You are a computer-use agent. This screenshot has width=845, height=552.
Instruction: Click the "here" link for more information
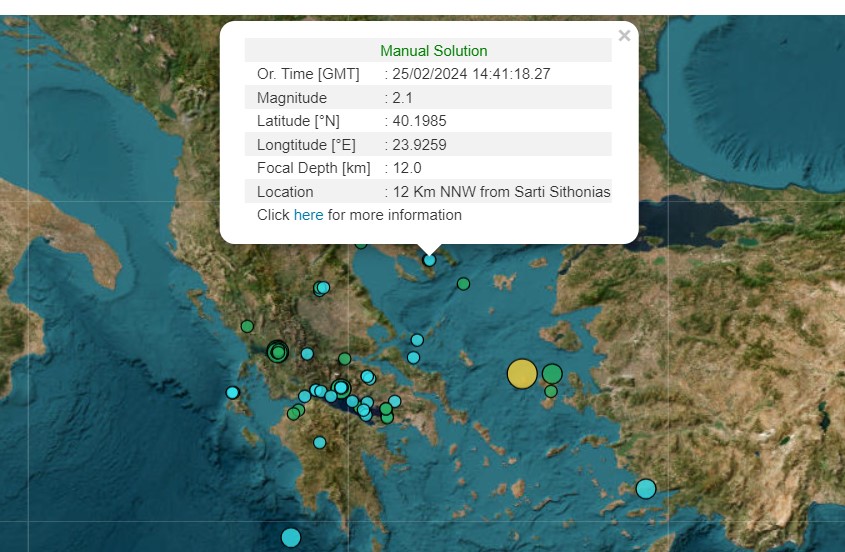(308, 215)
